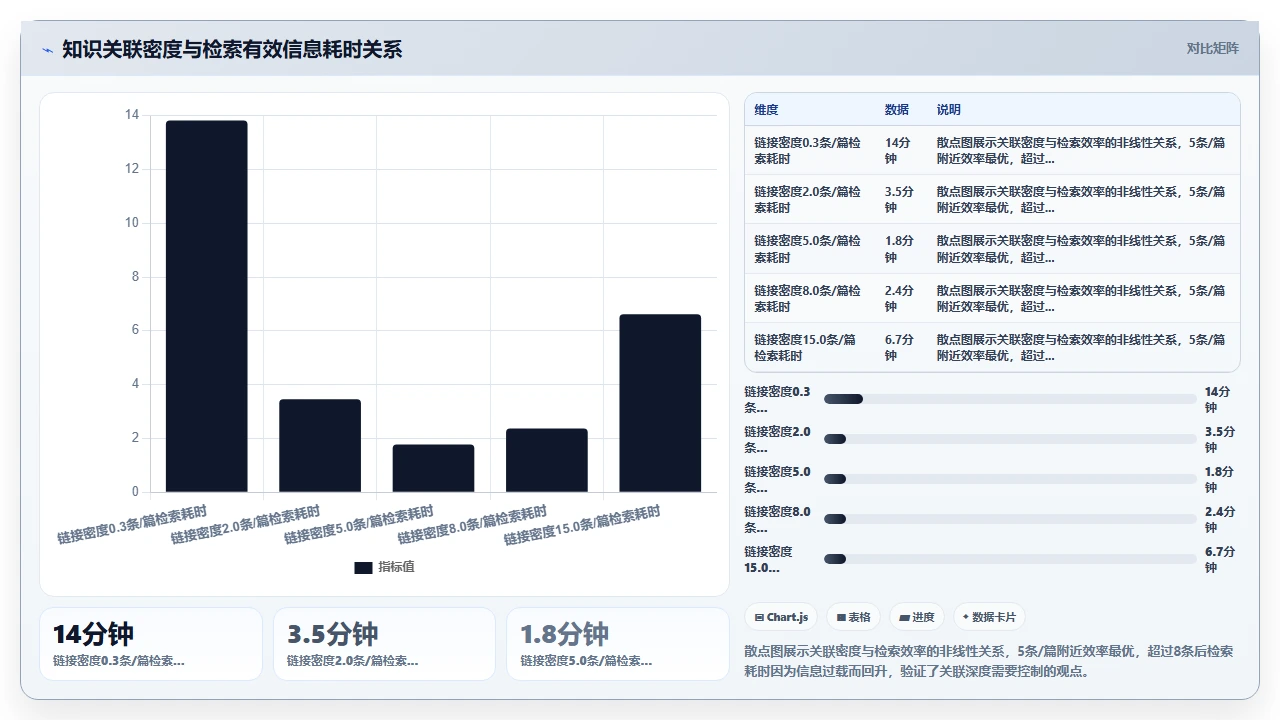
Task: Click the progress bar for 链接密度15.0
Action: click(1010, 559)
